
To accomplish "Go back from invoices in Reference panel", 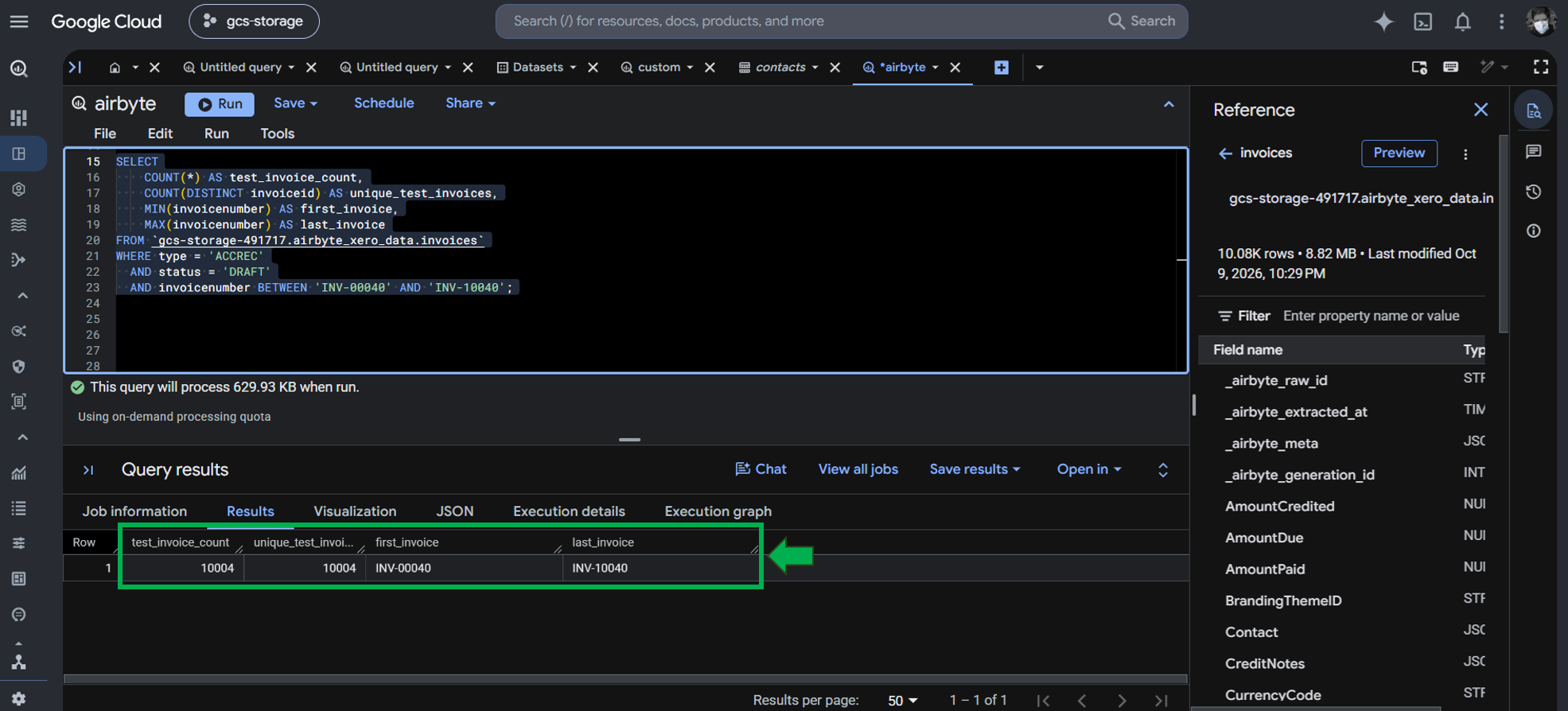I will point(1225,153).
